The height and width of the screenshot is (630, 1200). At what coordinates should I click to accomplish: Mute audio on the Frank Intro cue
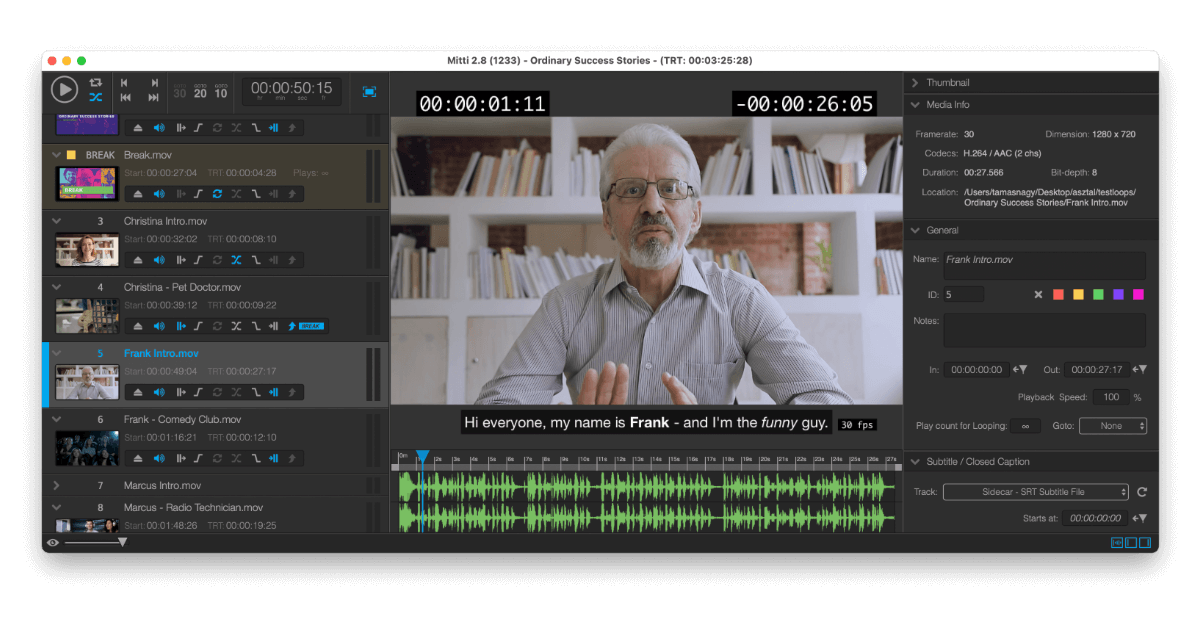pyautogui.click(x=159, y=392)
